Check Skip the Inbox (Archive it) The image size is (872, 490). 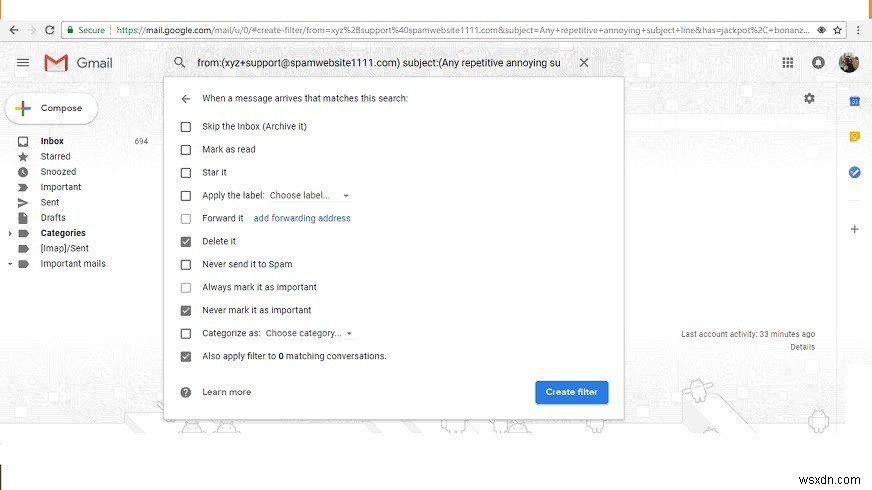coord(186,127)
